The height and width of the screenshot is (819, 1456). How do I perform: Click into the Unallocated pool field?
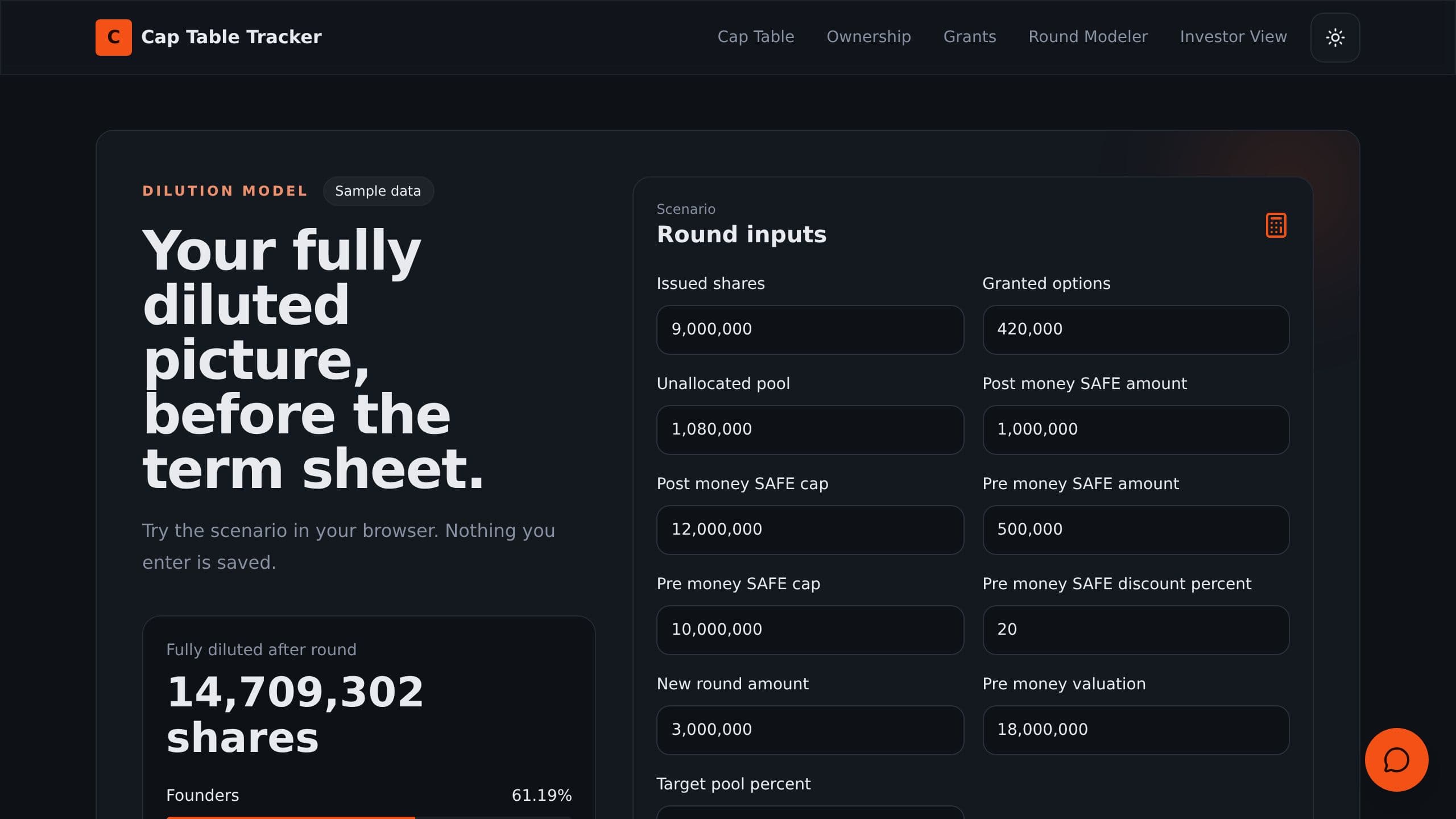(810, 430)
